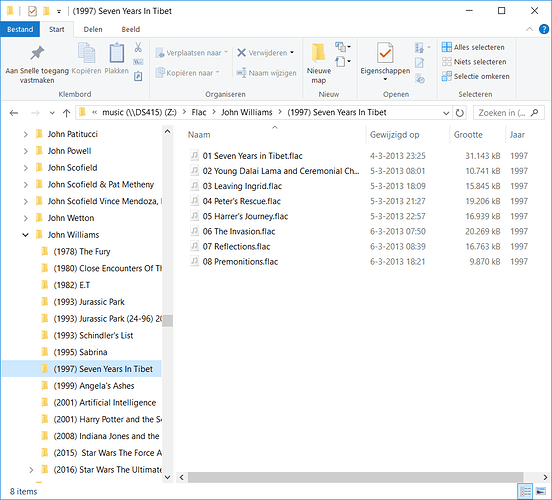Click the blue help question mark icon

click(x=544, y=29)
